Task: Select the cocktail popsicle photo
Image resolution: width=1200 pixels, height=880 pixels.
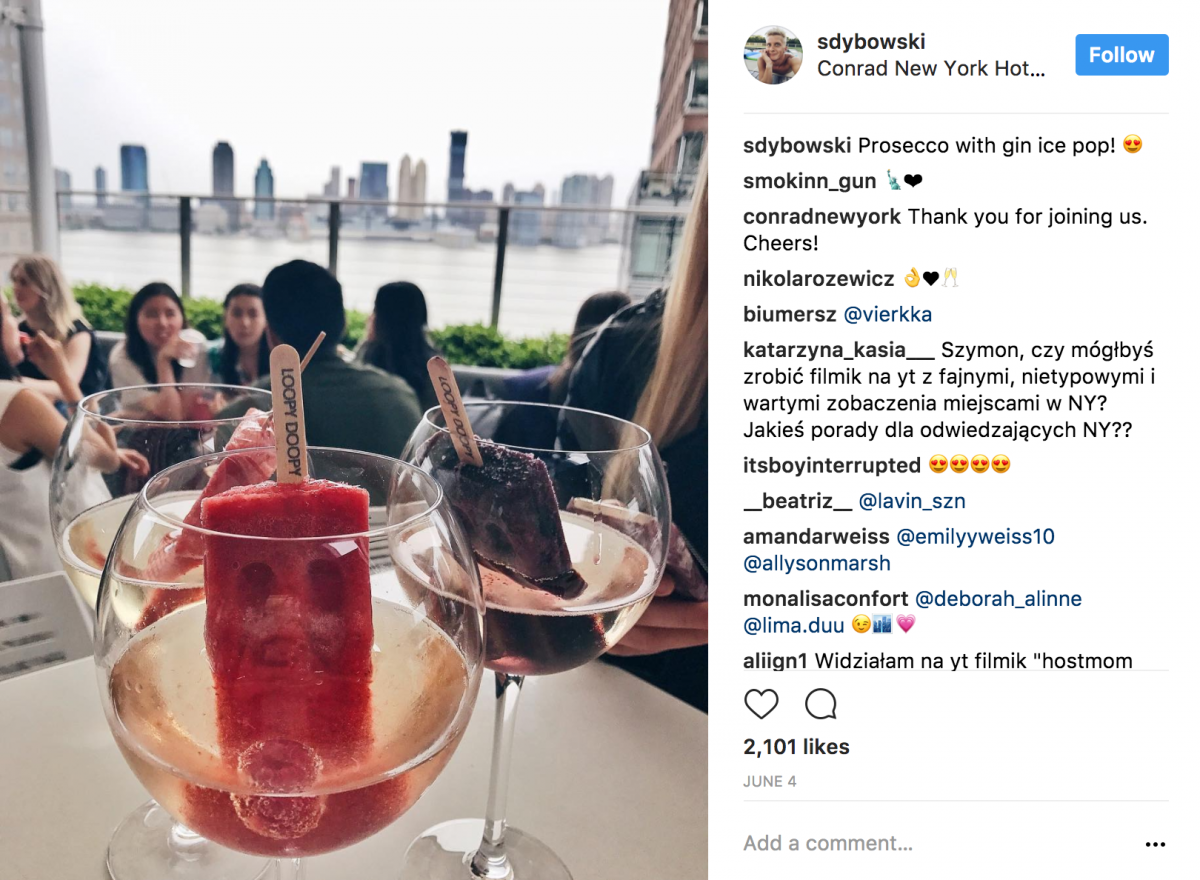Action: coord(354,440)
